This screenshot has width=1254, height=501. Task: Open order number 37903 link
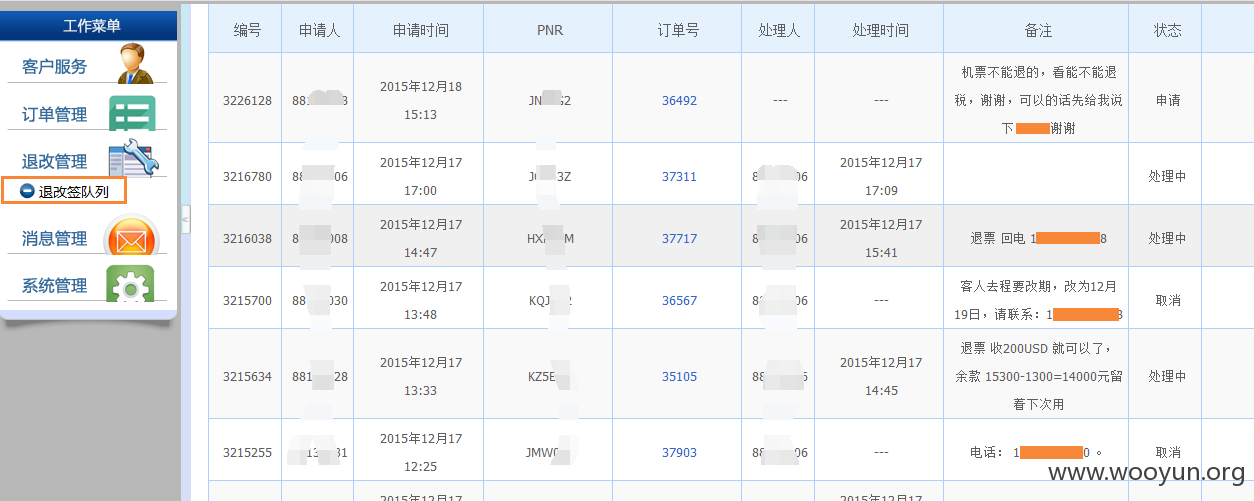coord(679,453)
